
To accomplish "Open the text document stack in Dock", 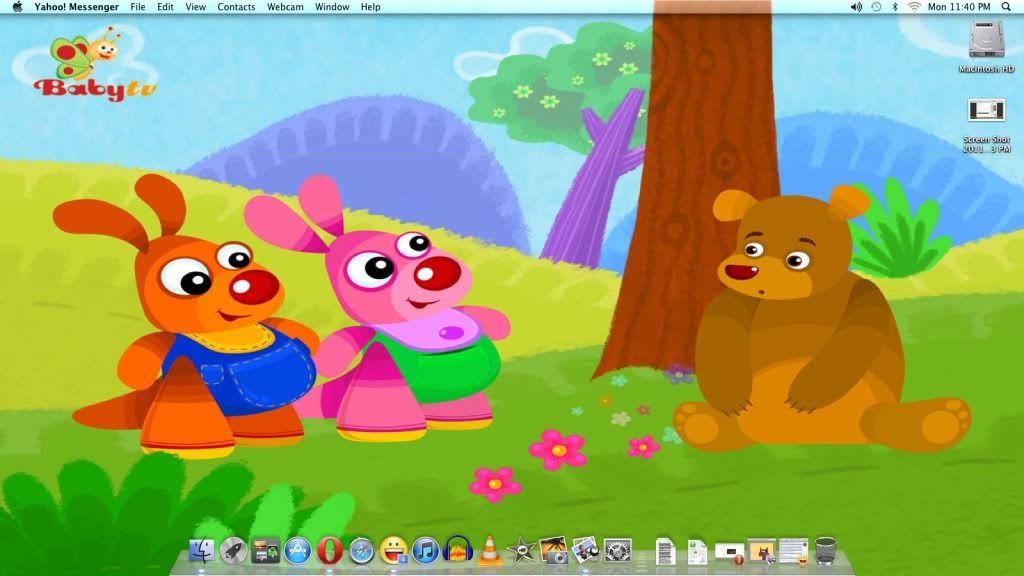I will 665,552.
